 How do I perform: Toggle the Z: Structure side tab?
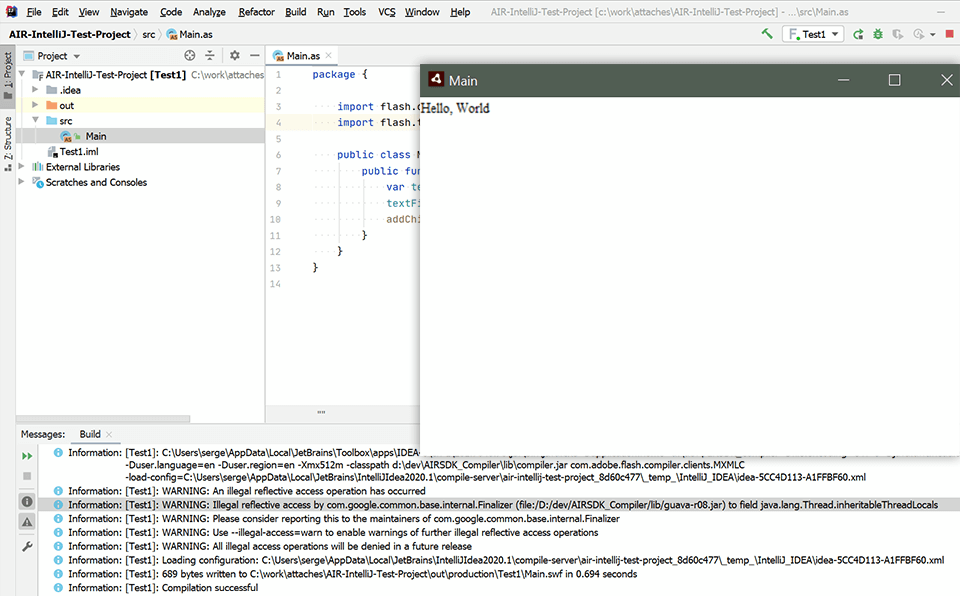[x=7, y=144]
